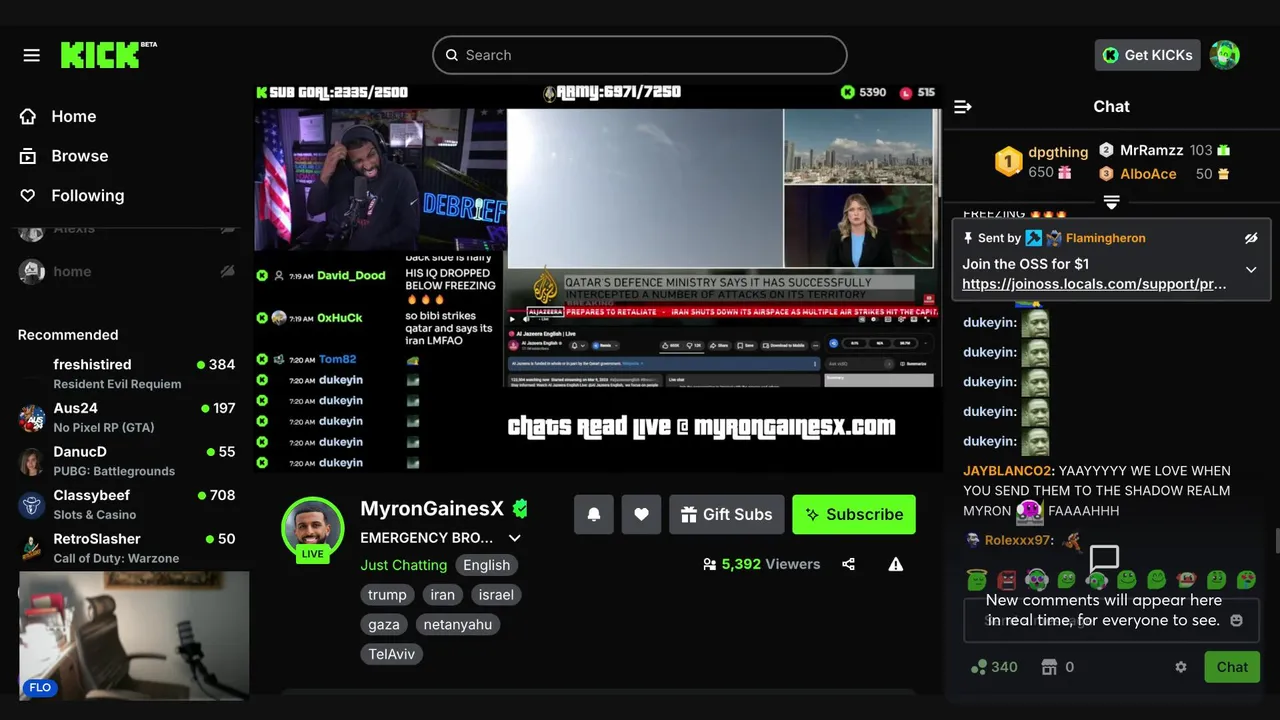Open chat settings gear

point(1181,667)
